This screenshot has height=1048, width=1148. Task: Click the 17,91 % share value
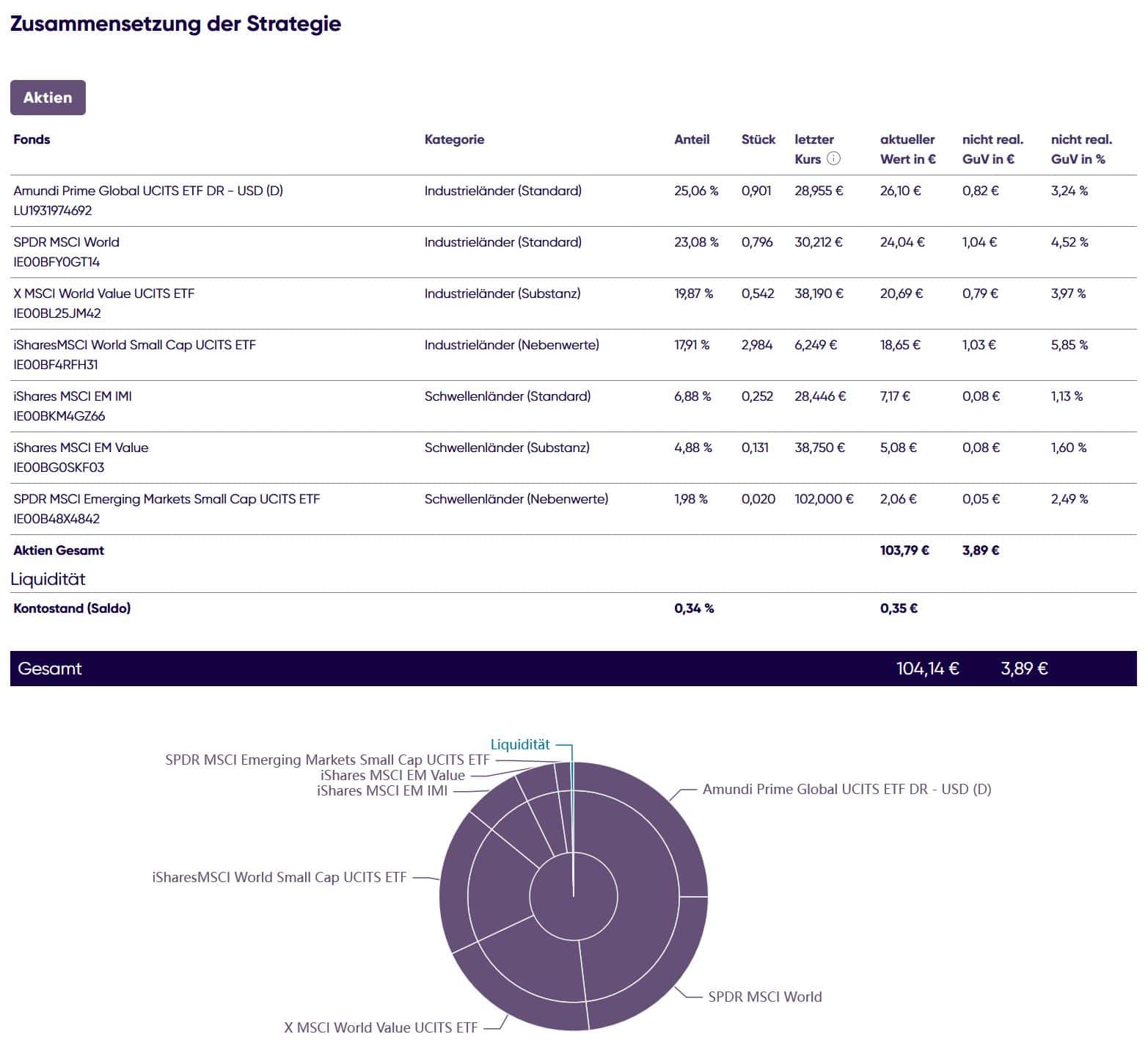692,345
